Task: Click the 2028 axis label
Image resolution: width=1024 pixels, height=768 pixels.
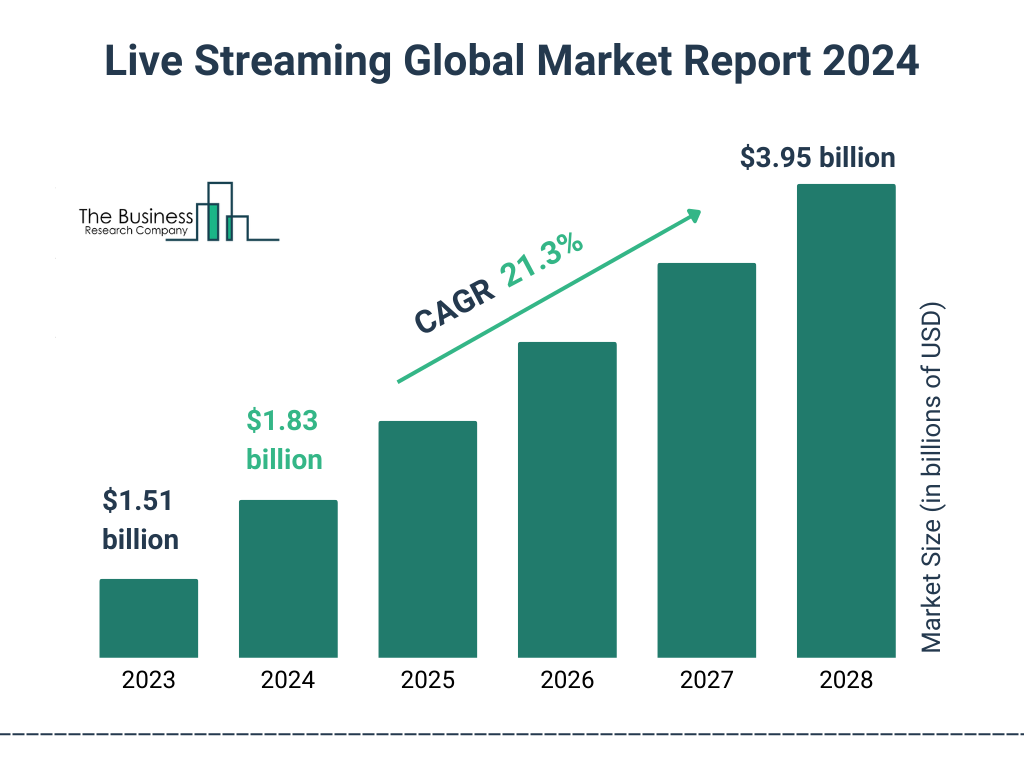Action: [x=846, y=680]
